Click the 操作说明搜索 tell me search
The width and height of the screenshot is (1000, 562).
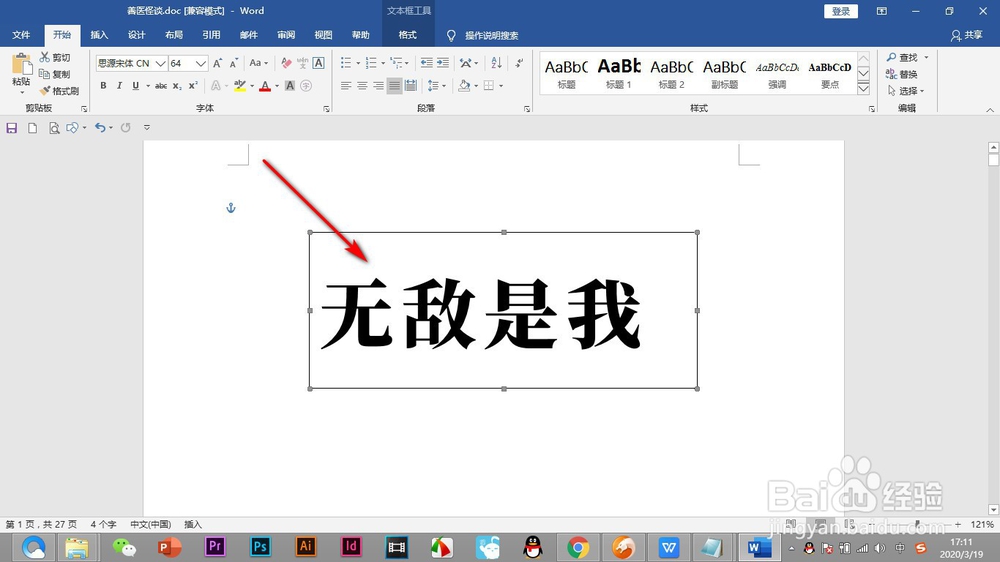pos(483,36)
